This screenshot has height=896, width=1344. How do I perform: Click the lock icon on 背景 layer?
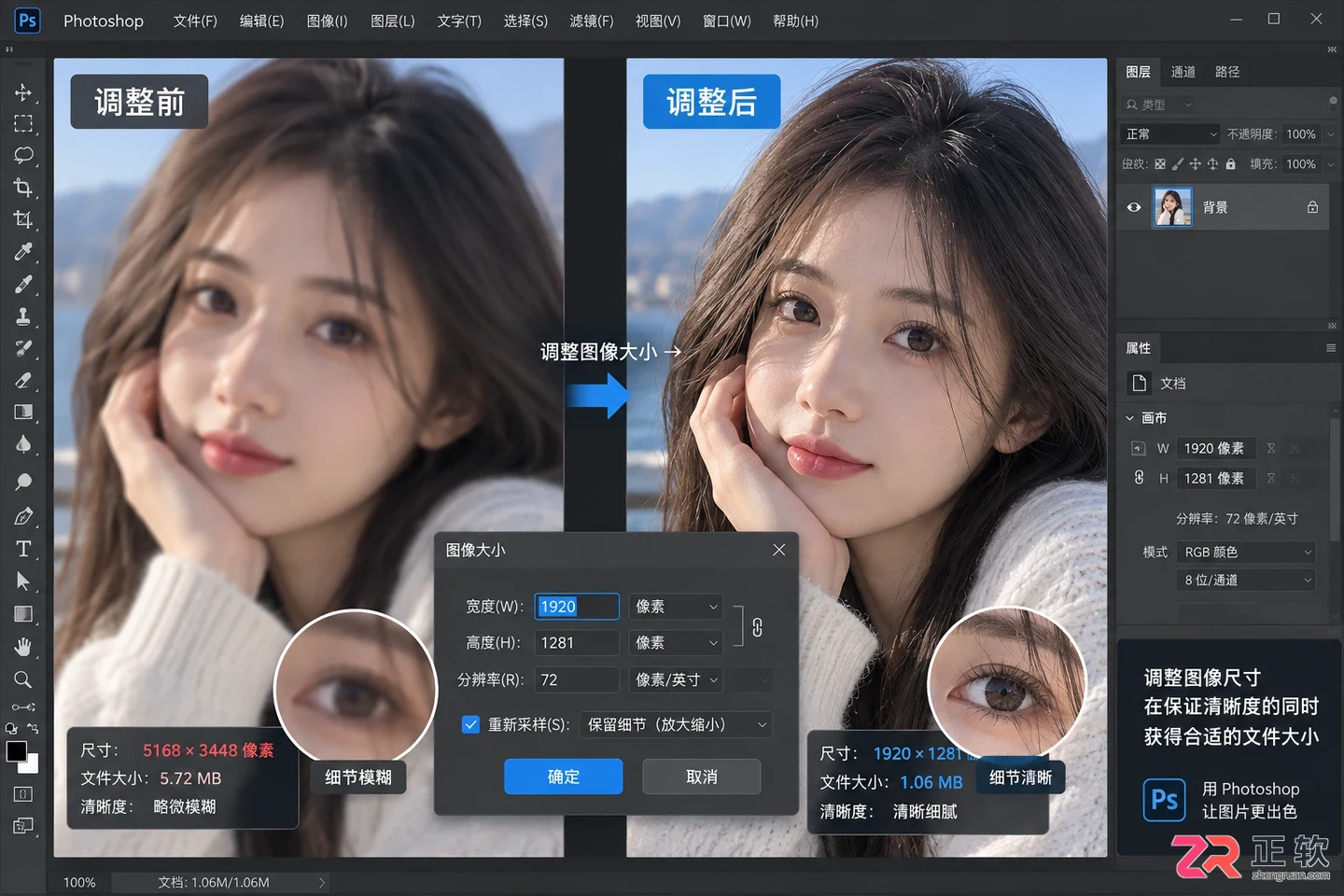[1312, 207]
